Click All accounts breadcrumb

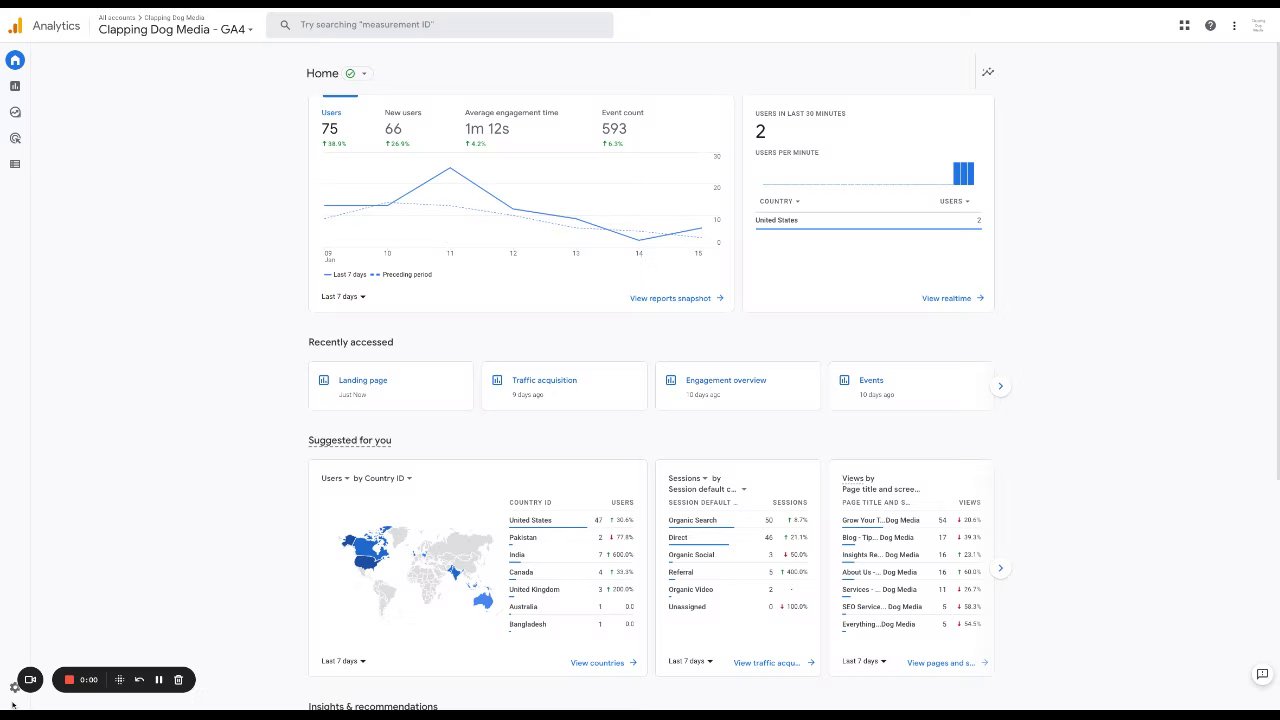click(x=116, y=18)
